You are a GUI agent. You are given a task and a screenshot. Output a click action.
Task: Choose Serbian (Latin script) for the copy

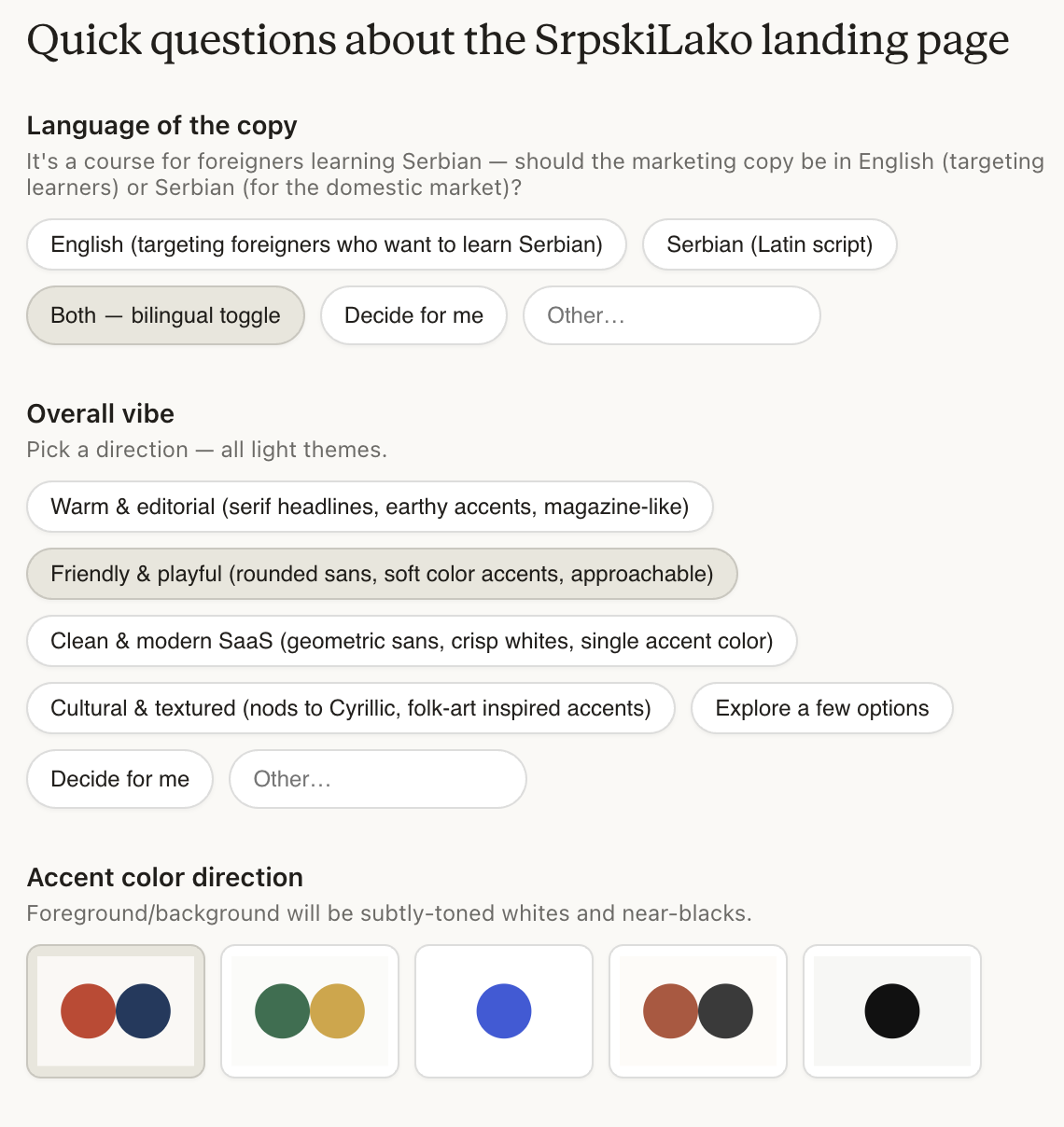(769, 244)
